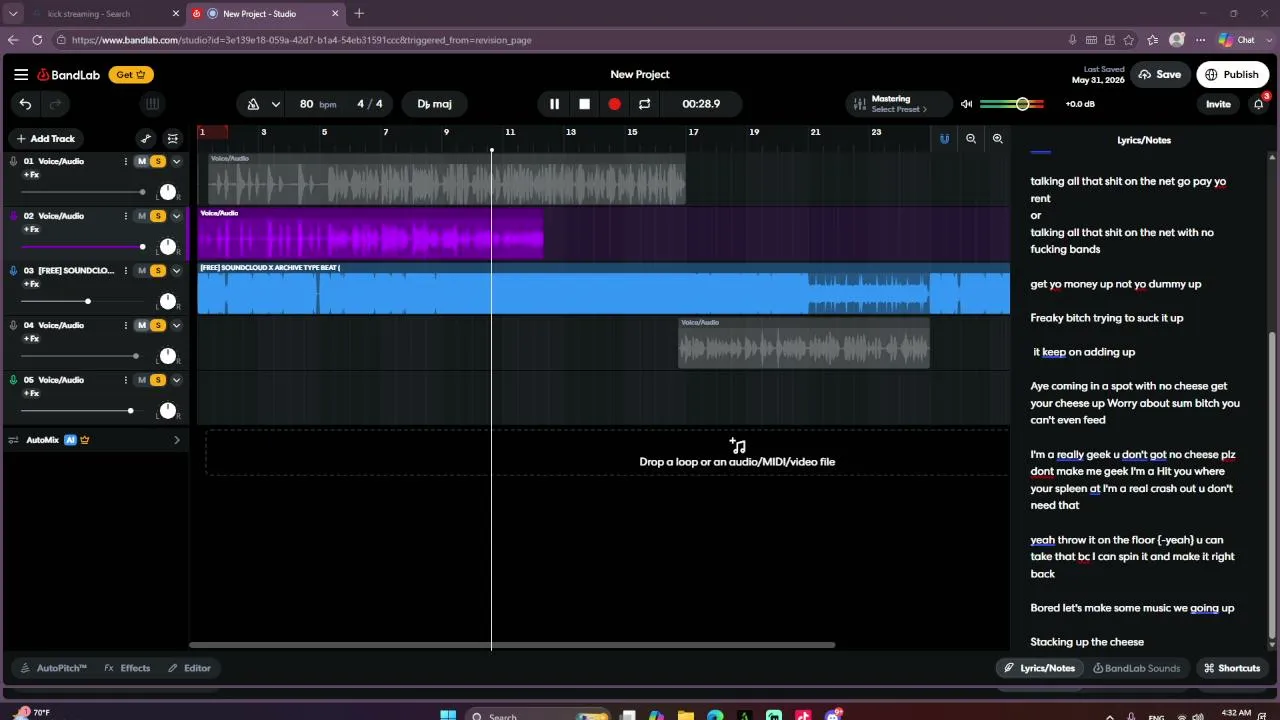Open AutoPitch tab
Image resolution: width=1280 pixels, height=720 pixels.
click(54, 668)
